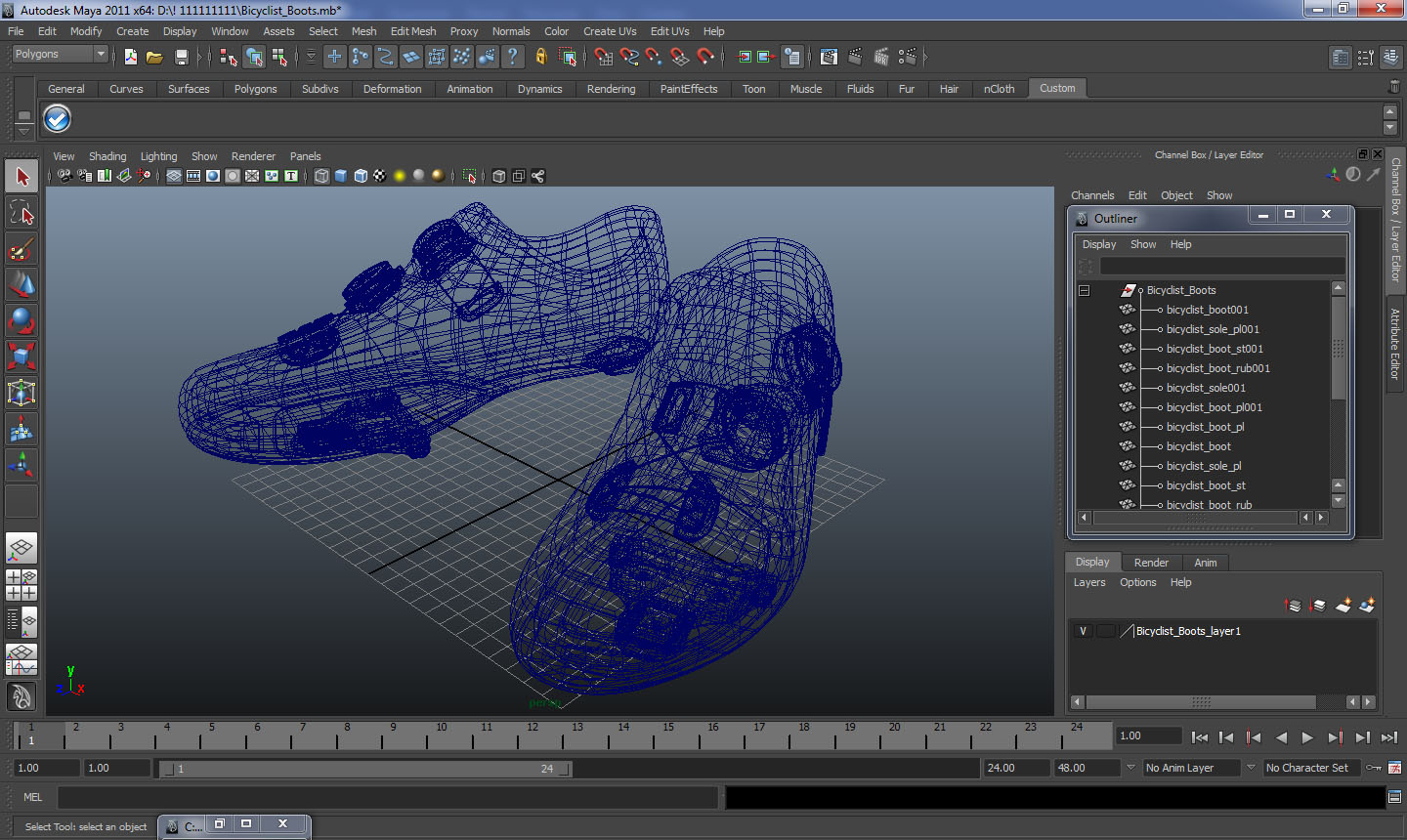Open scene using the folder icon

(154, 58)
